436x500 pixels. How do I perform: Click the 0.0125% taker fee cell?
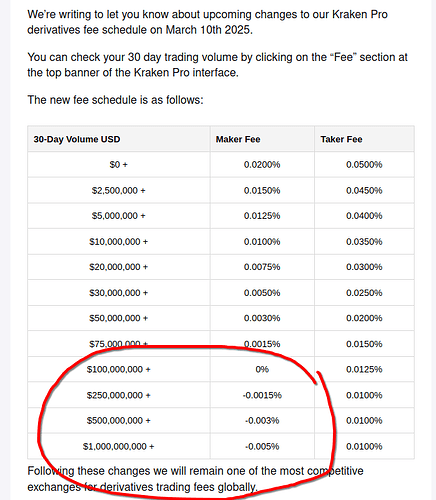364,369
